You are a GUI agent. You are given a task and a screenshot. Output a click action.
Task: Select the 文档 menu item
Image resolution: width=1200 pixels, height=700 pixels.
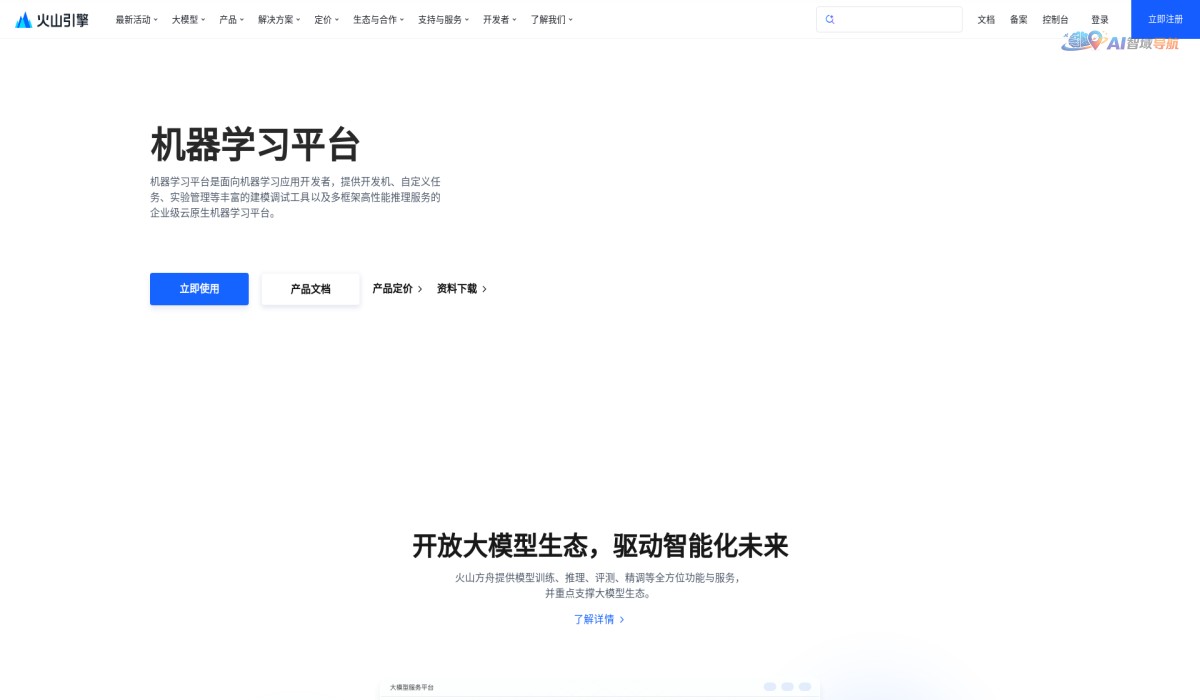pos(988,18)
